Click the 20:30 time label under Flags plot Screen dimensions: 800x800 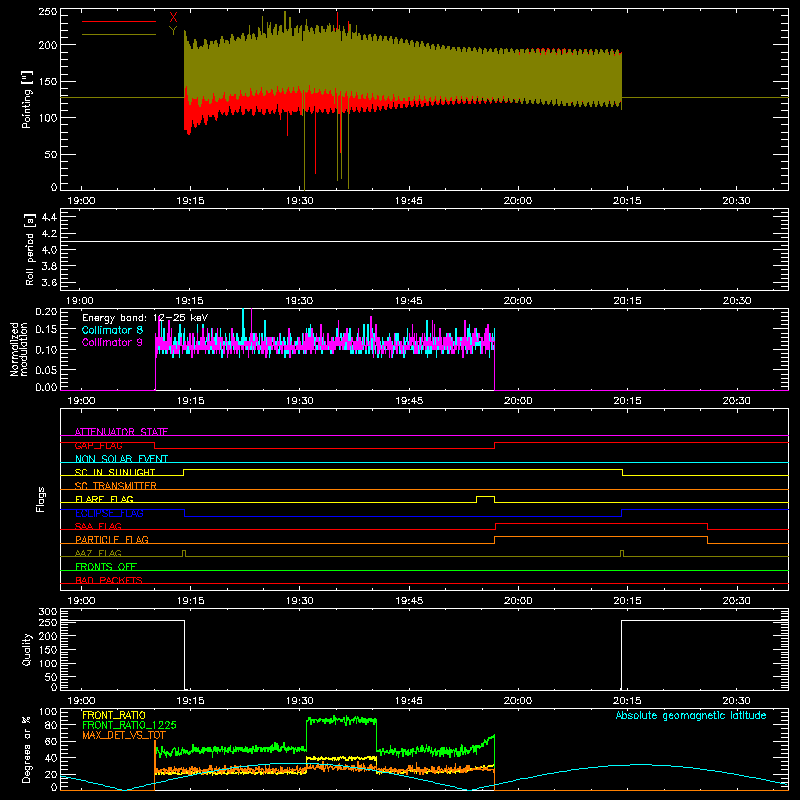736,601
